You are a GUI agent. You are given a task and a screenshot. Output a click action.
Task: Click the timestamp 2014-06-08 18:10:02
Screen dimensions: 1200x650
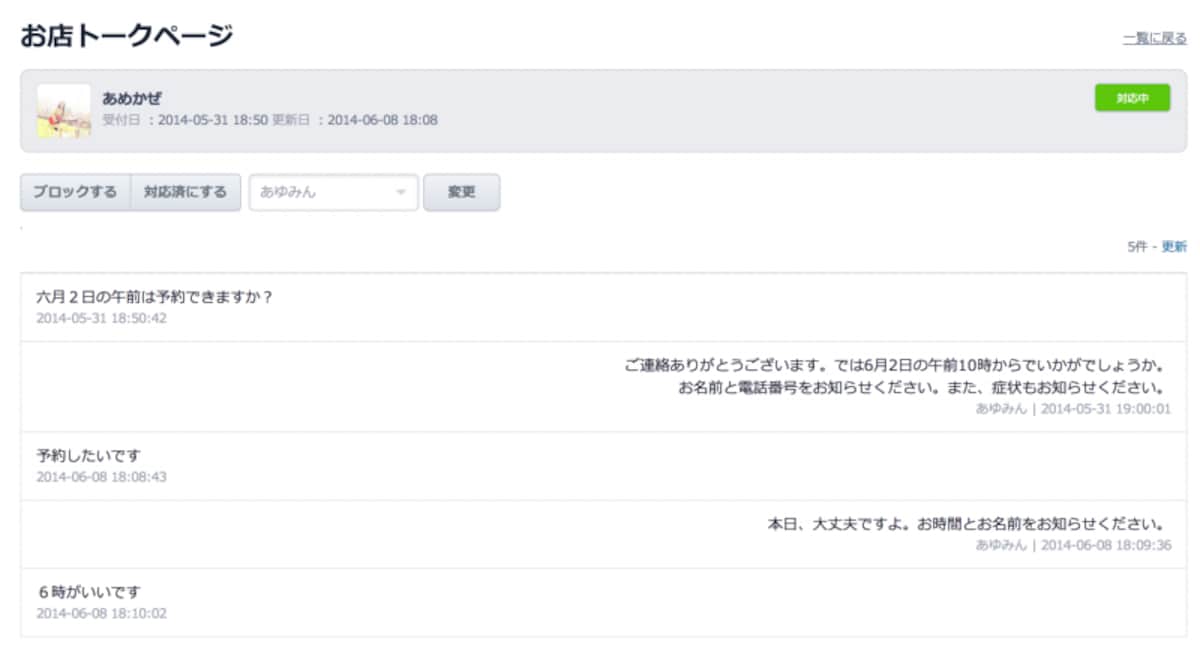(x=101, y=613)
